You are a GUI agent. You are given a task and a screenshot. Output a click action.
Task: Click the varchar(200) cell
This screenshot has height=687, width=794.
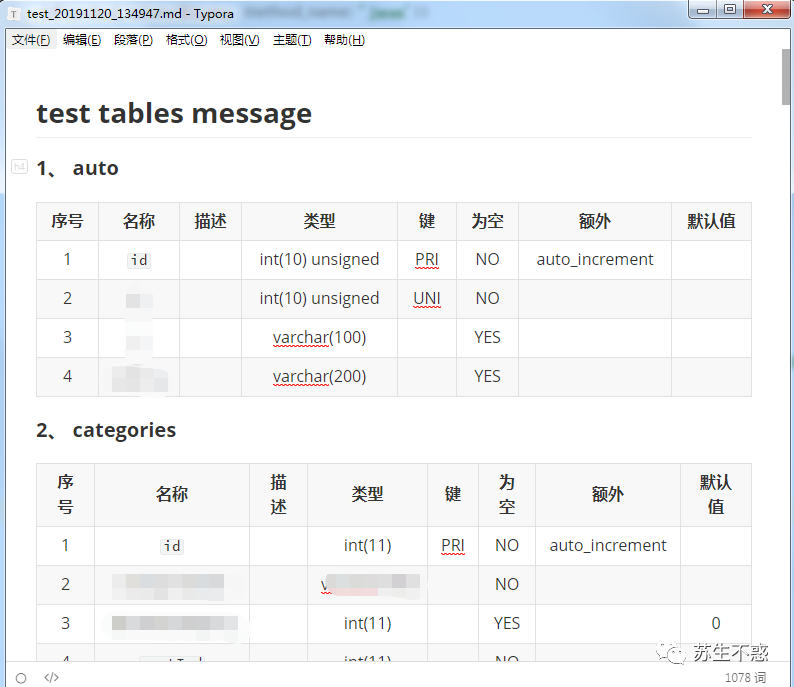click(x=320, y=377)
